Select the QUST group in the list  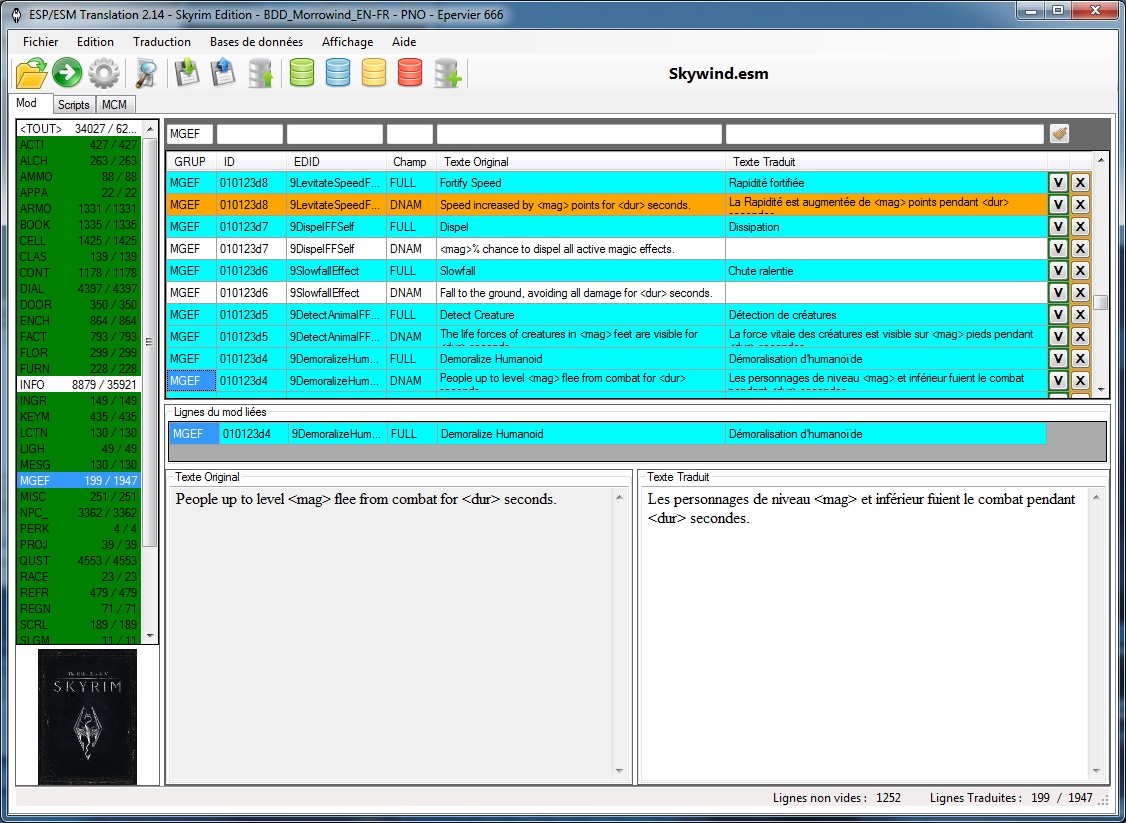(x=78, y=560)
